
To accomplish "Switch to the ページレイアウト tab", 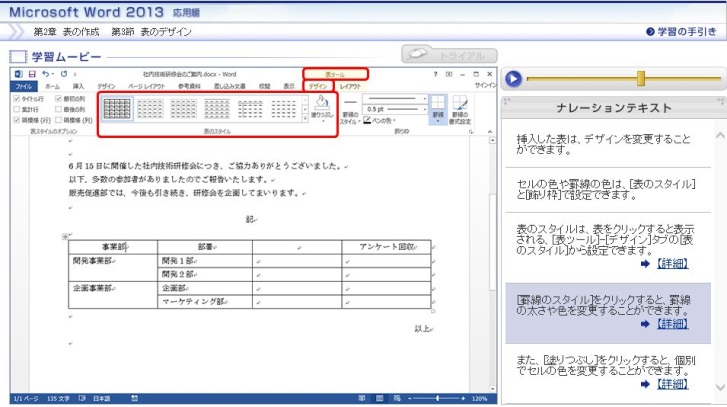I will click(x=147, y=87).
